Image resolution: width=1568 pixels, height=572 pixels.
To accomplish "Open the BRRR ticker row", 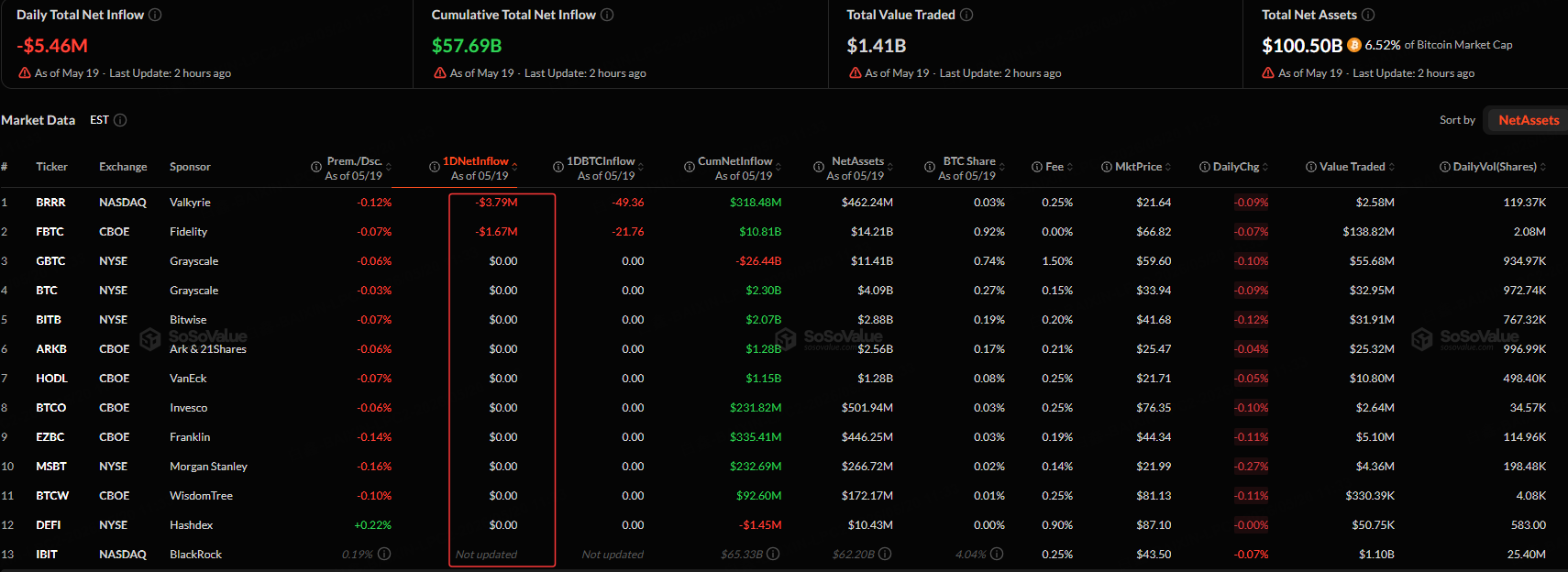I will point(50,203).
